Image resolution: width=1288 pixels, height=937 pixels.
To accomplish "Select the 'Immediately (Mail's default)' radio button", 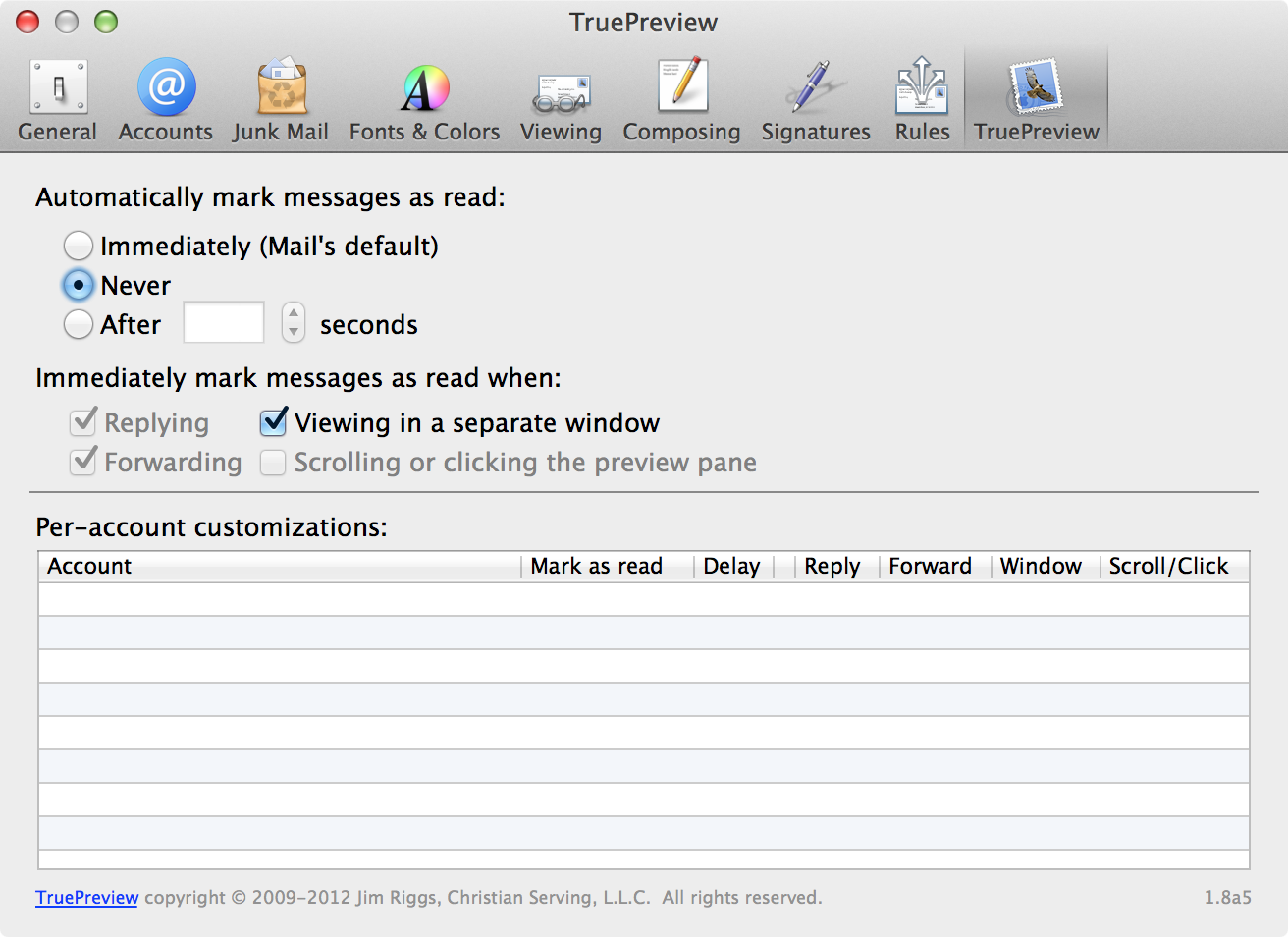I will point(79,246).
